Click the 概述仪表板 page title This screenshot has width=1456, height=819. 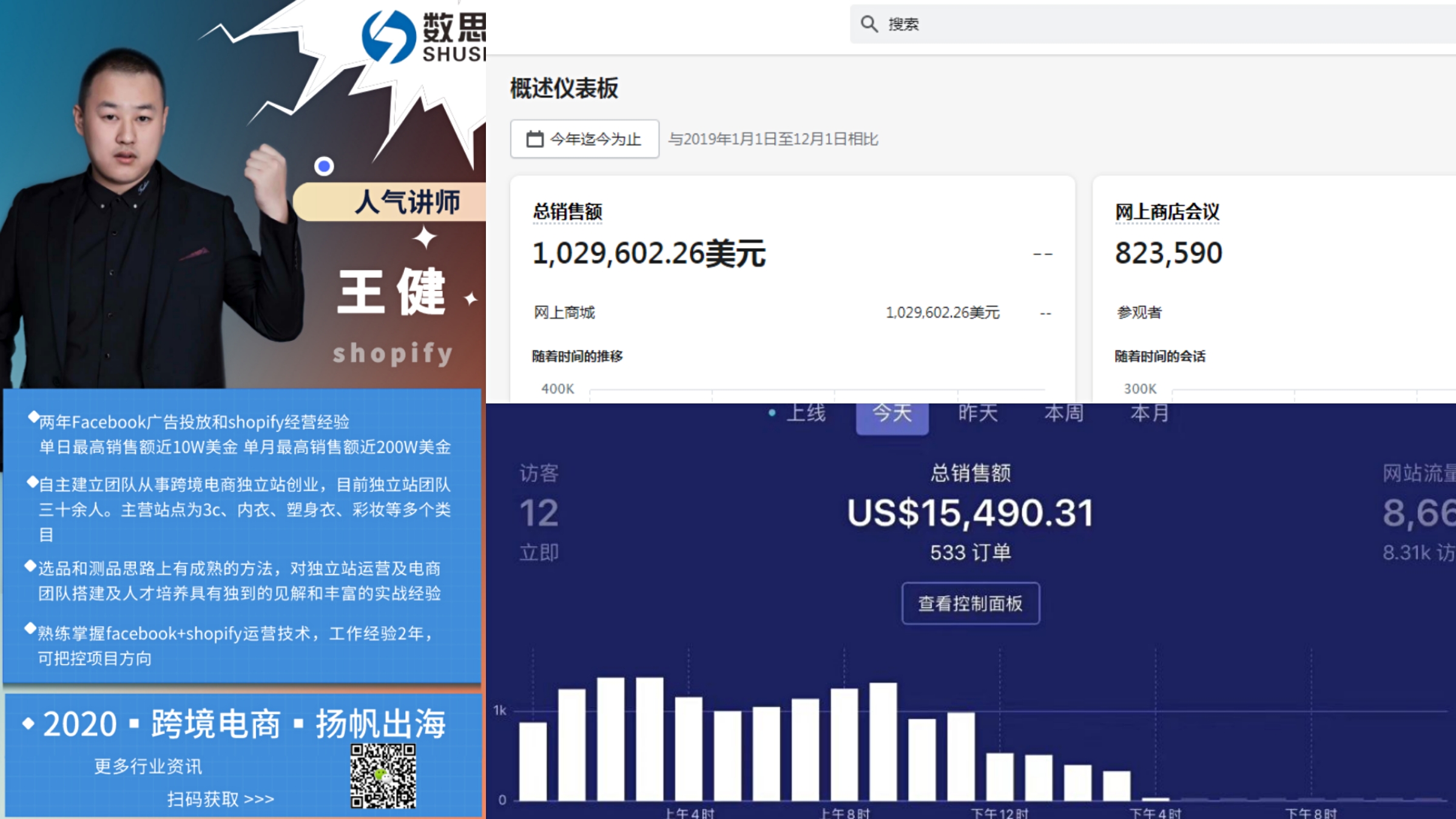coord(564,89)
